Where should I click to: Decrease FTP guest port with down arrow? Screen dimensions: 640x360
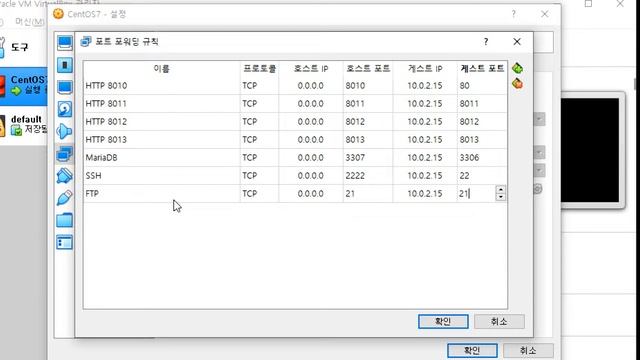[500, 197]
